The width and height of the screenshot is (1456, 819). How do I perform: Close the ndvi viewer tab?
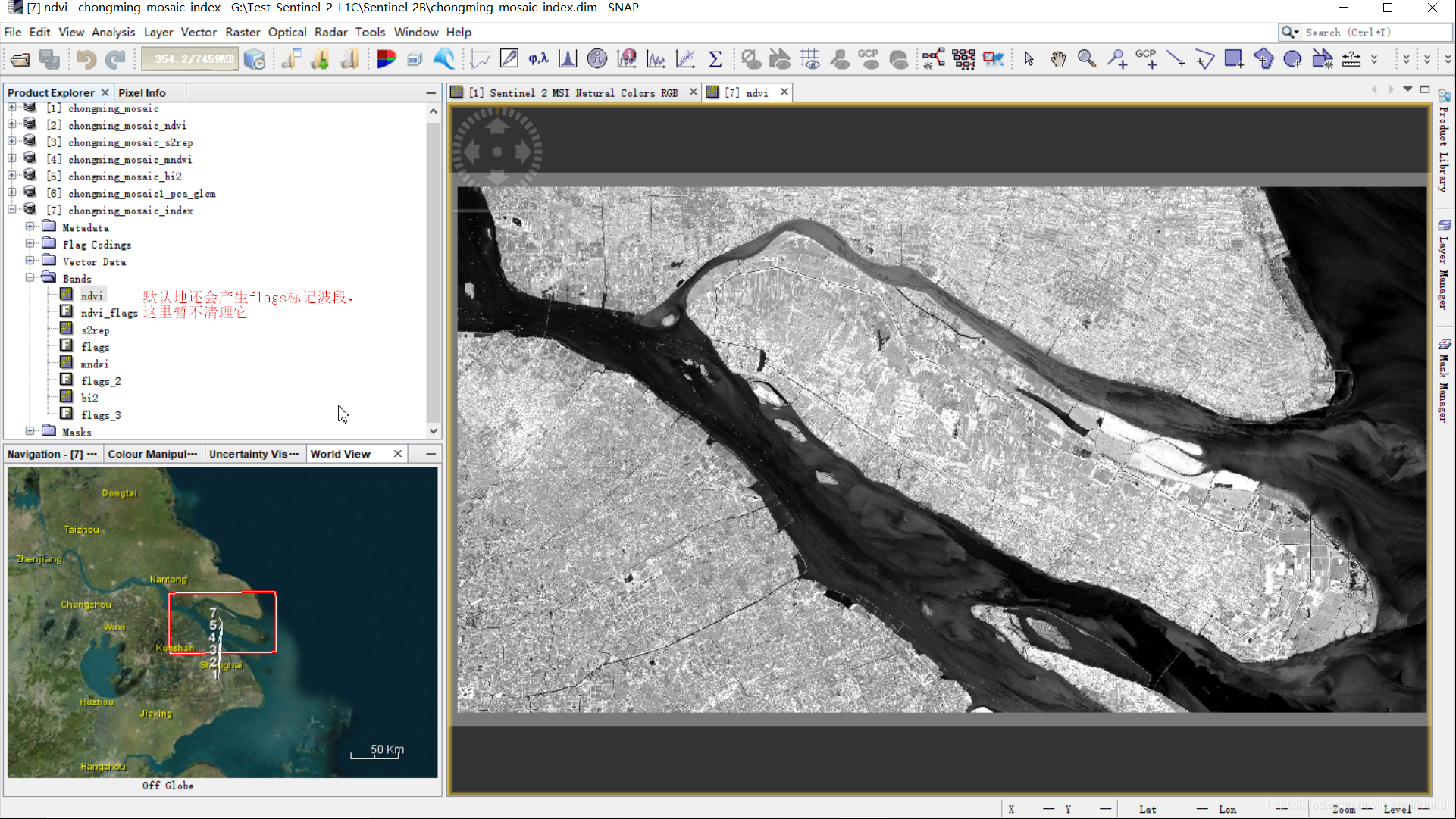(783, 92)
